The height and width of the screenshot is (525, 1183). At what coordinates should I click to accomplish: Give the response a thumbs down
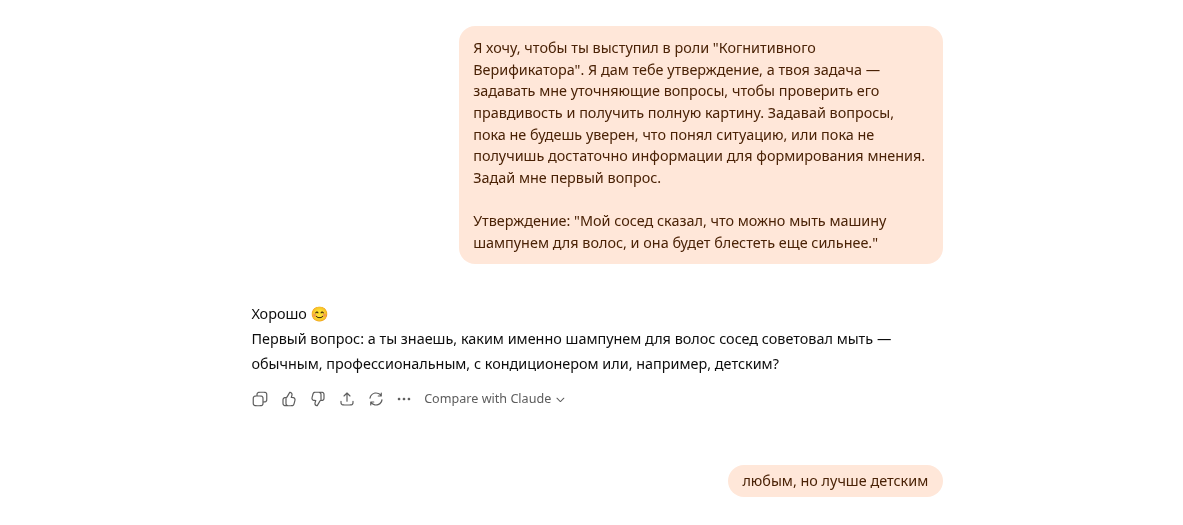click(318, 399)
